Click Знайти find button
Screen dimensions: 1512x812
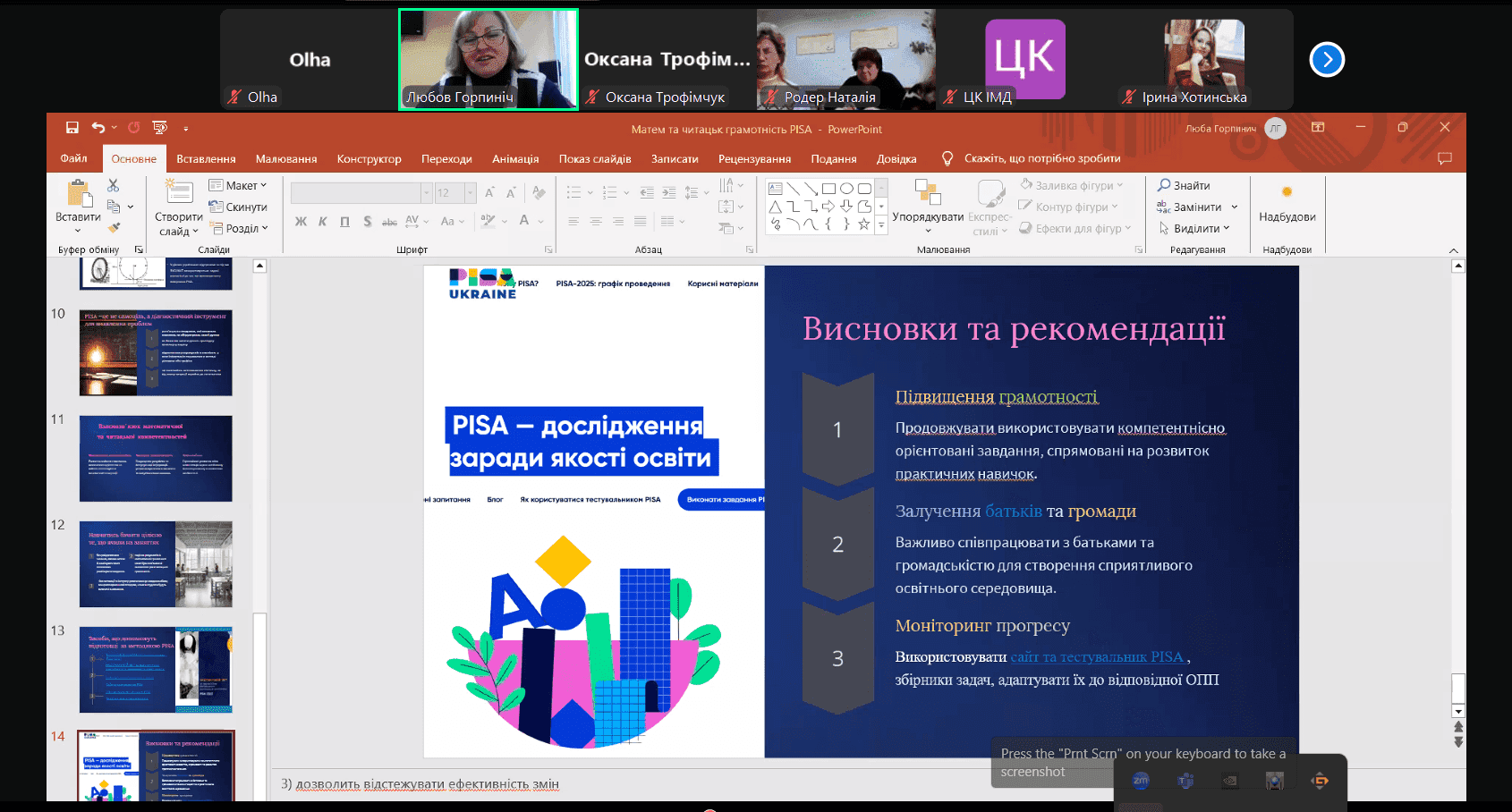point(1183,185)
